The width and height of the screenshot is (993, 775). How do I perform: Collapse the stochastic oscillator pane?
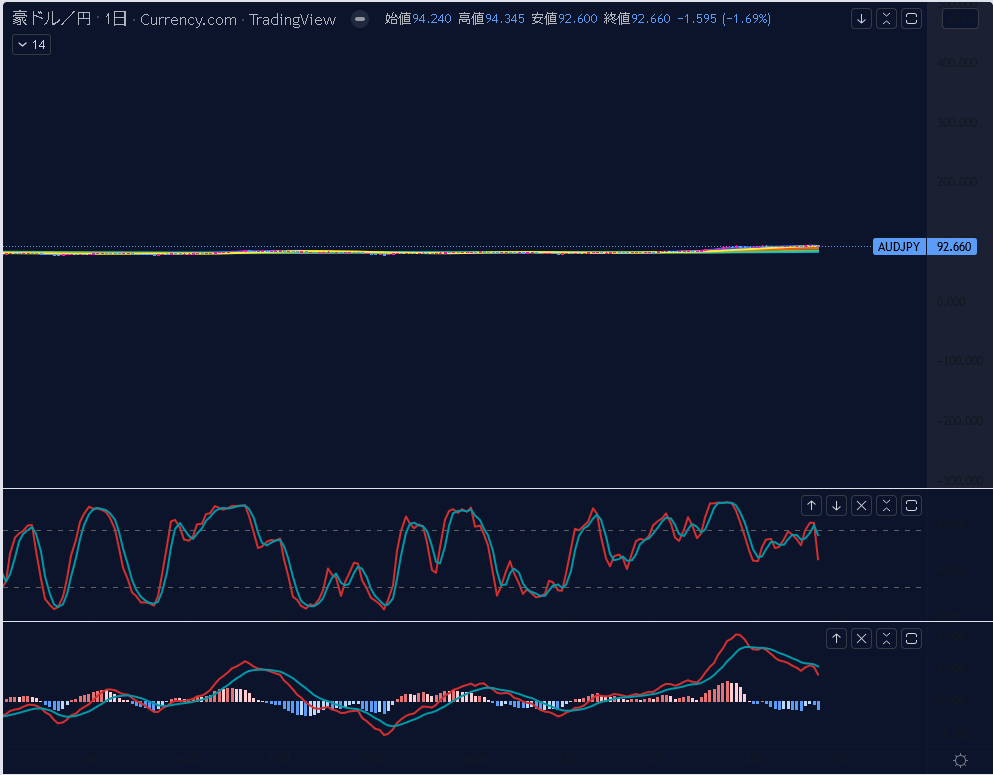[886, 505]
